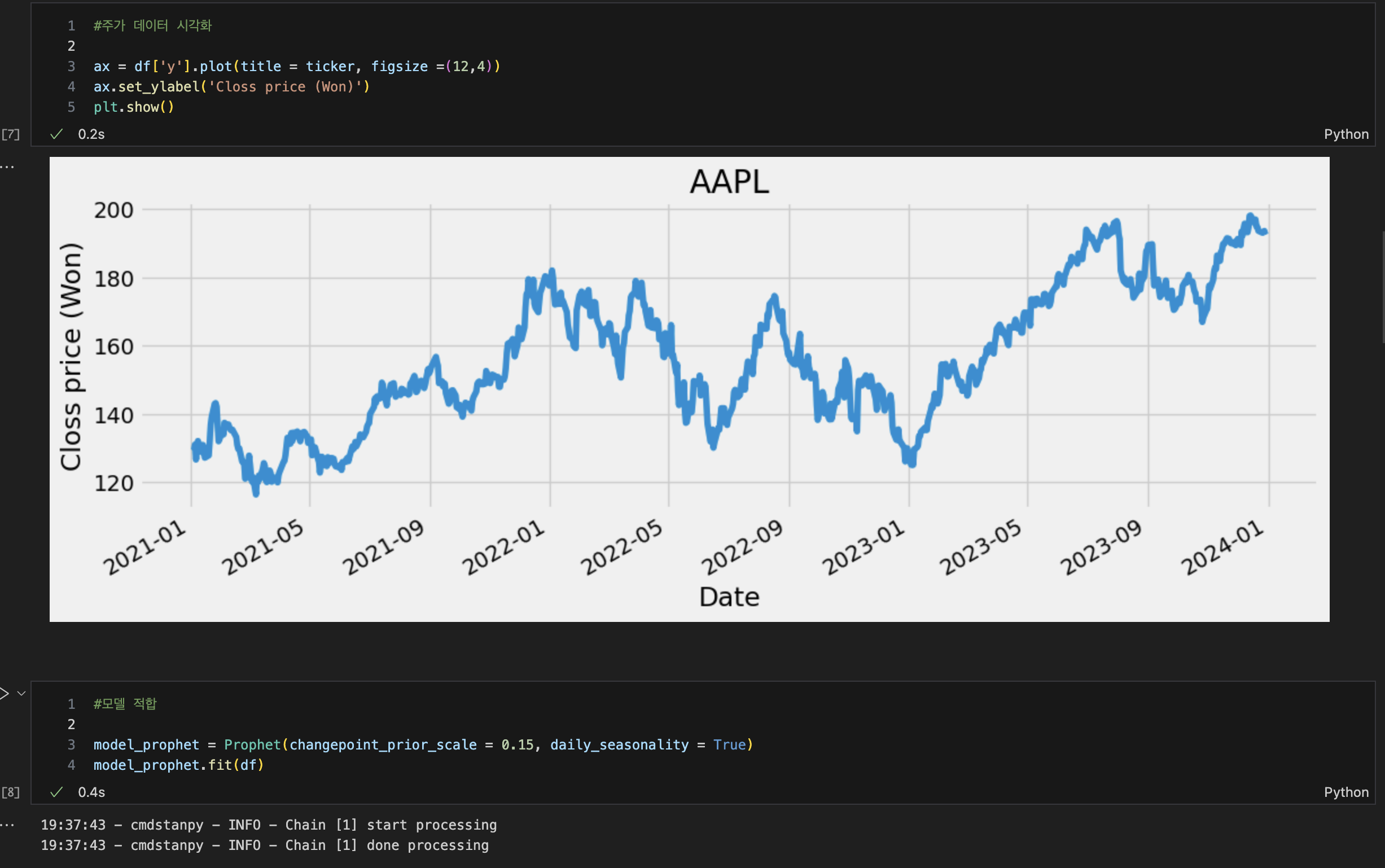
Task: Open run options chevron next to play icon
Action: pos(22,694)
